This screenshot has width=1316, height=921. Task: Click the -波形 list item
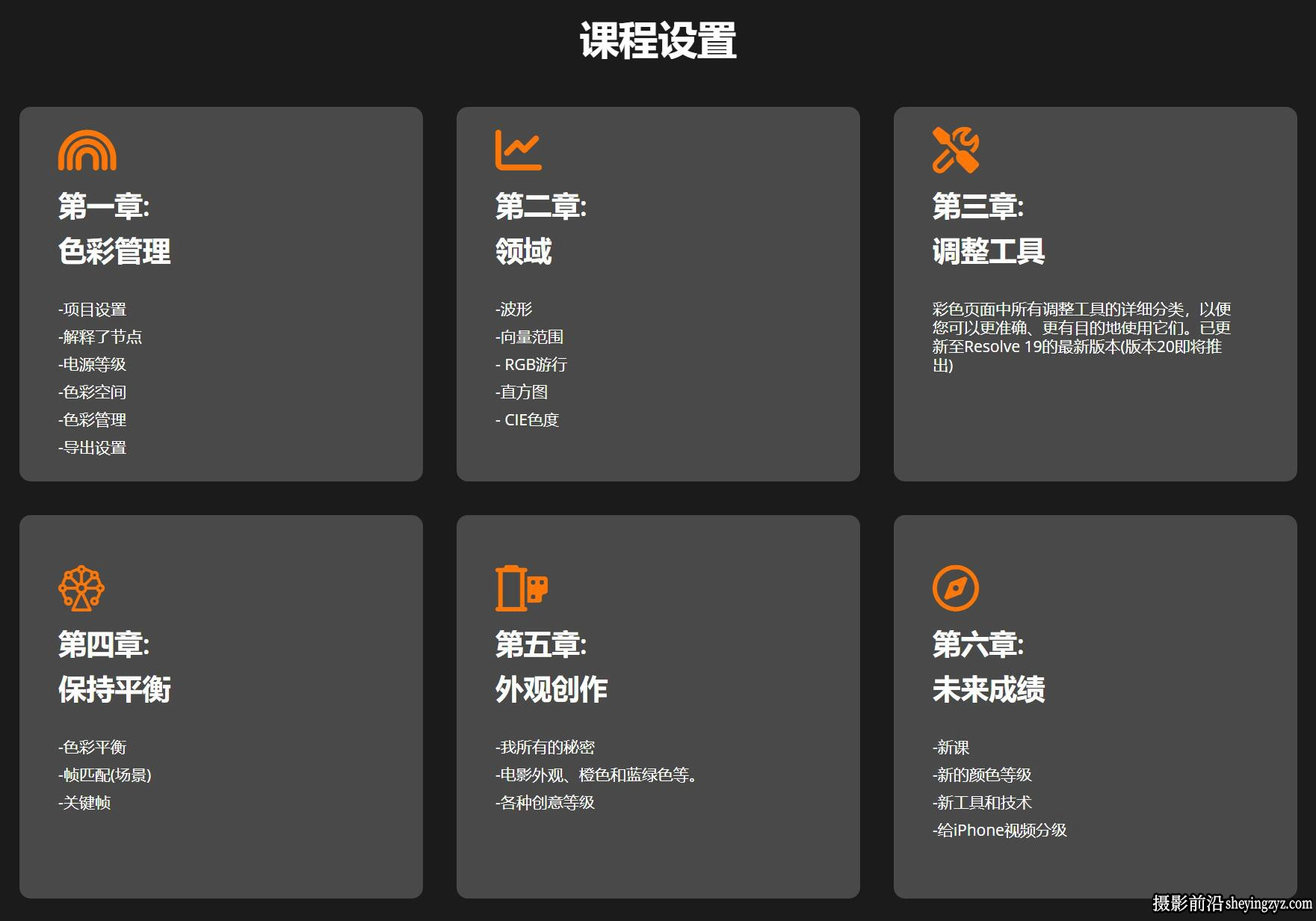click(x=514, y=309)
